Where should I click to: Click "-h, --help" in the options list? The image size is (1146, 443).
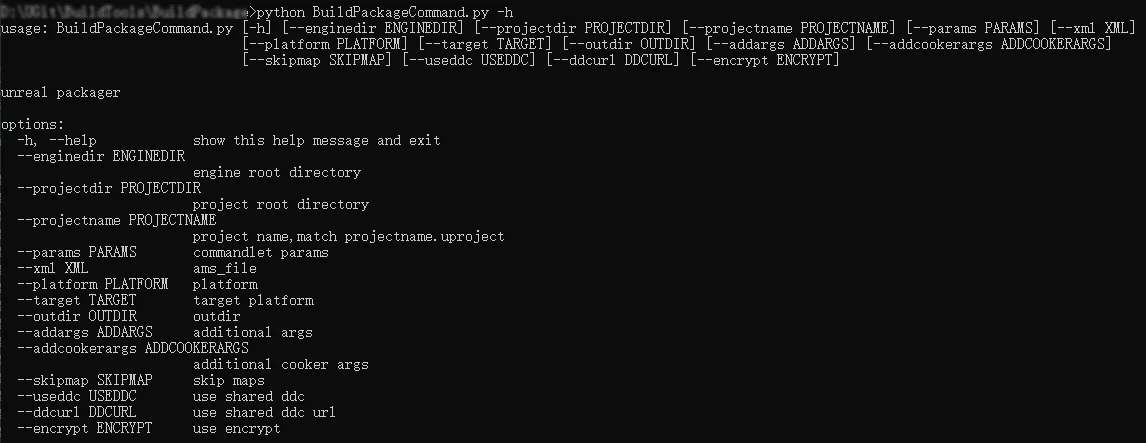point(57,140)
